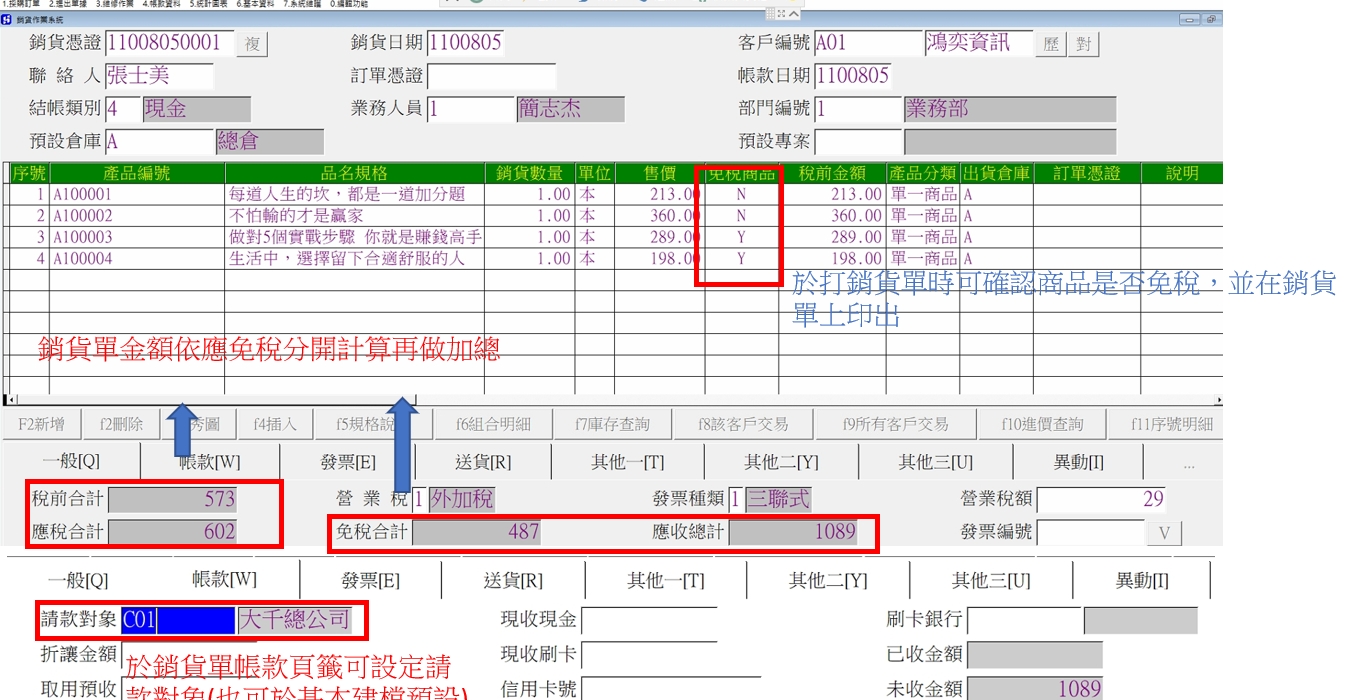Click the f6組合明細 button

tap(493, 424)
